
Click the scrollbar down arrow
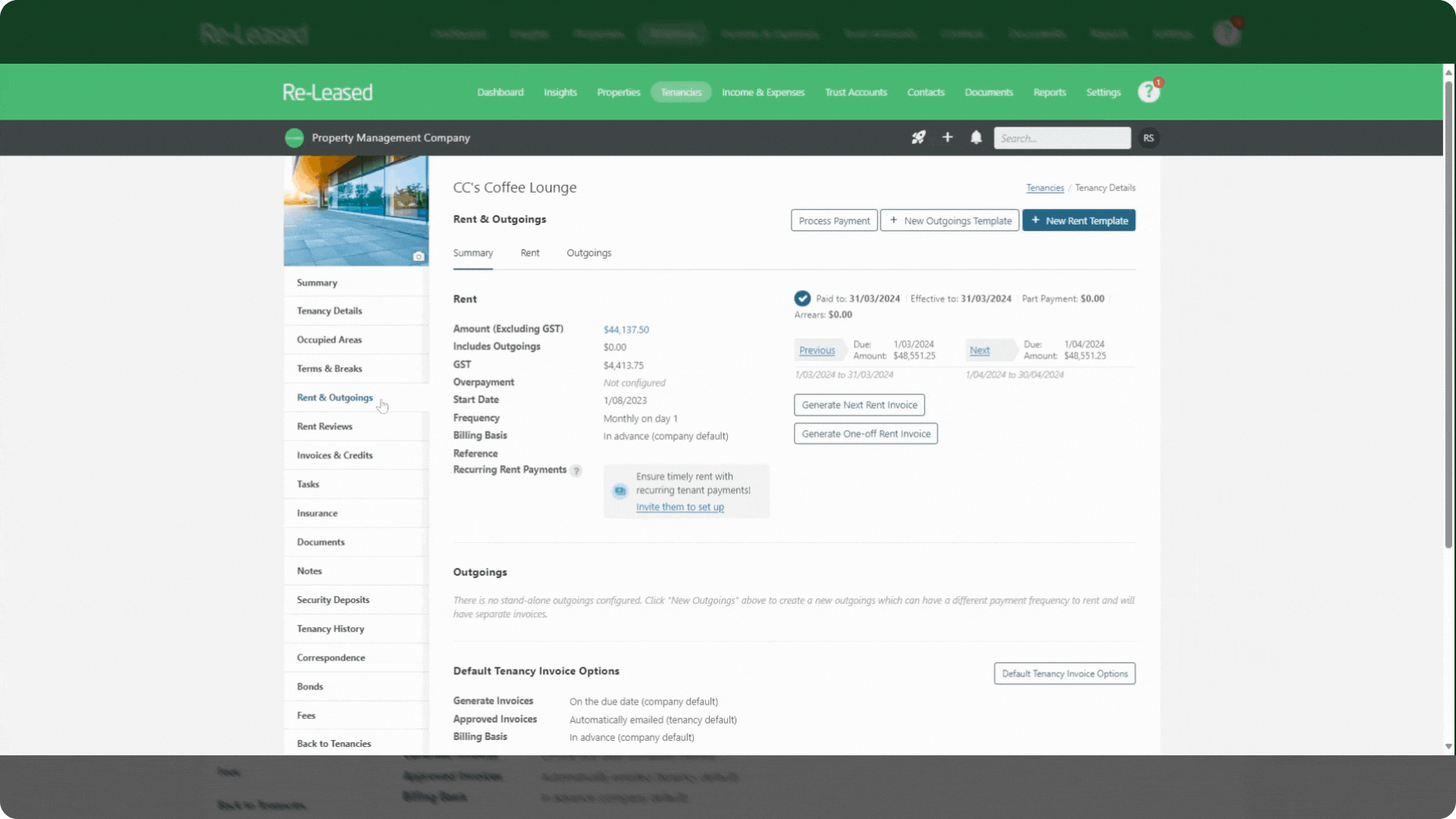coord(1448,747)
